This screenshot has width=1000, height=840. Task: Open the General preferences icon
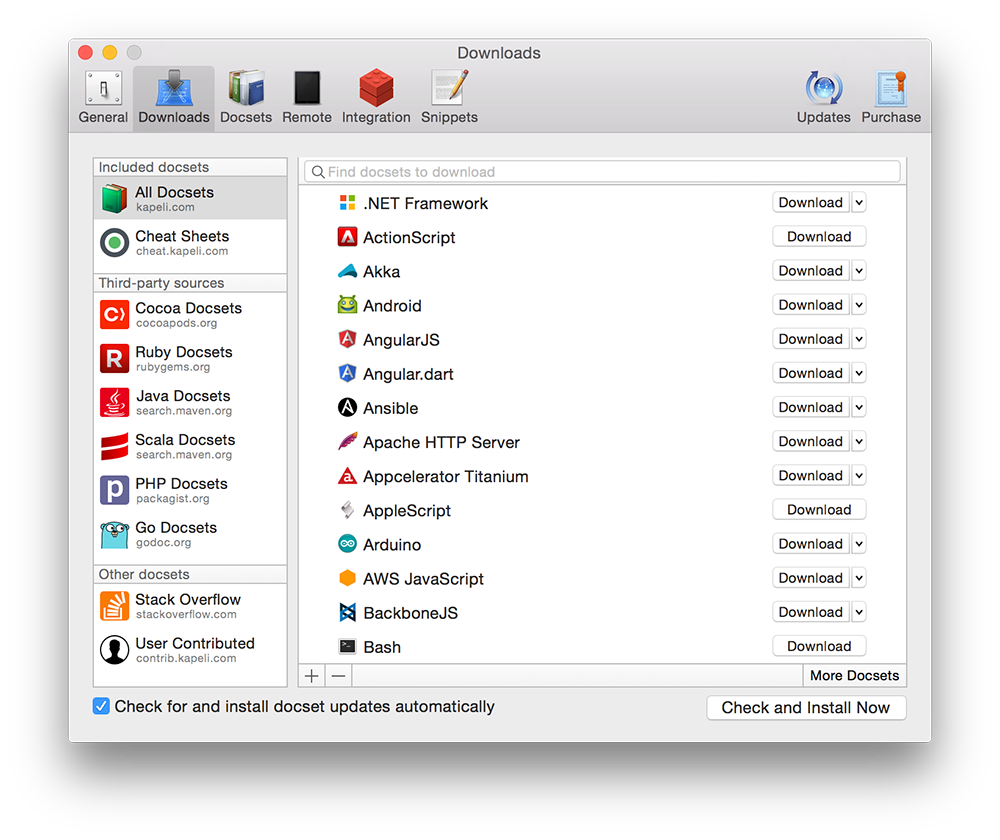point(103,88)
